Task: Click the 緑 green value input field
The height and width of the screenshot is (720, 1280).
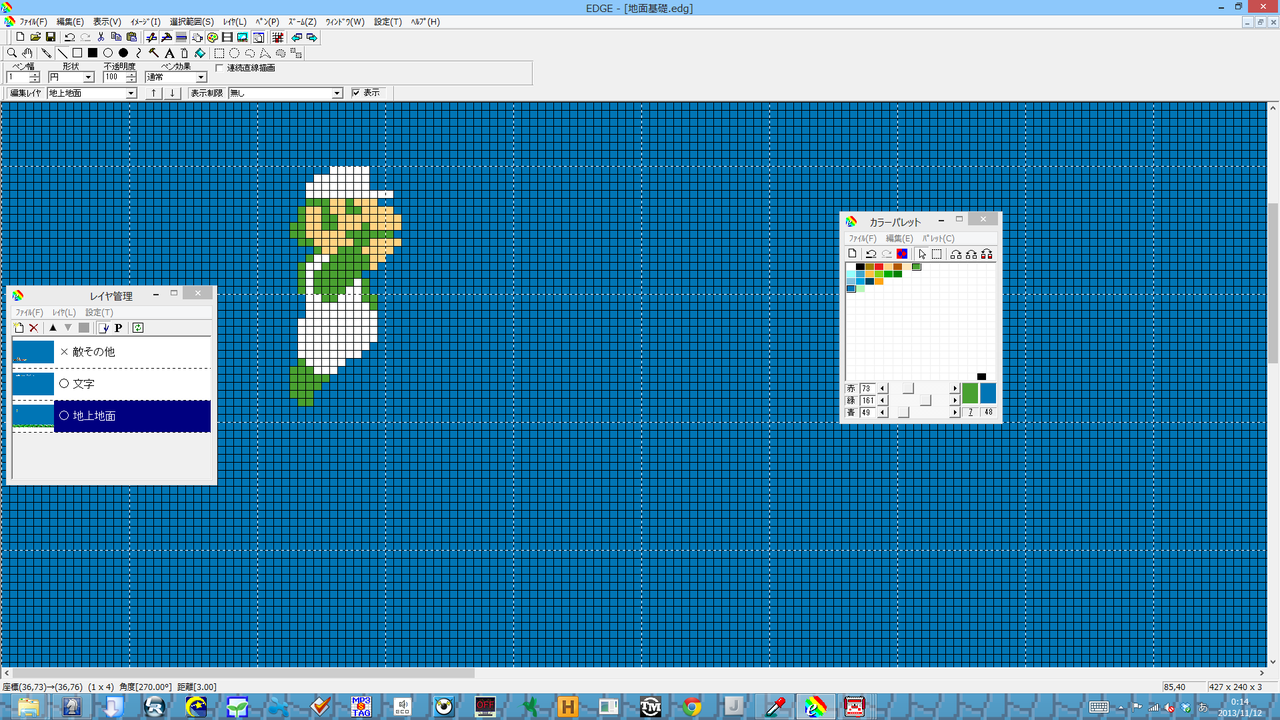Action: pyautogui.click(x=867, y=400)
